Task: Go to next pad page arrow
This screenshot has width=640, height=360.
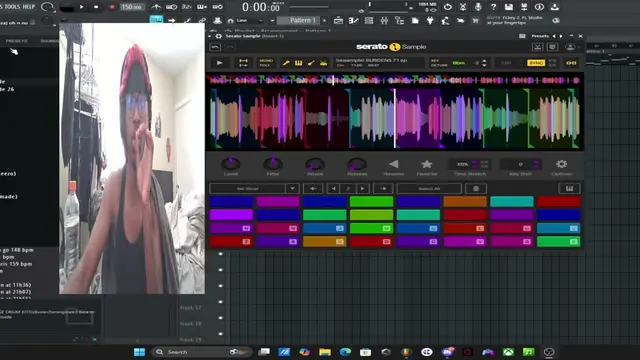Action: click(362, 189)
